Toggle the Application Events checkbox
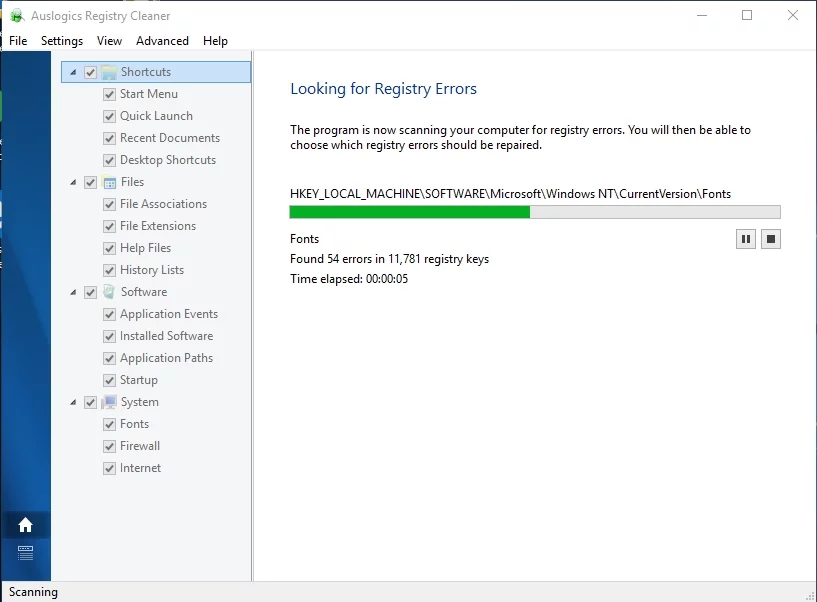This screenshot has height=602, width=817. [109, 314]
